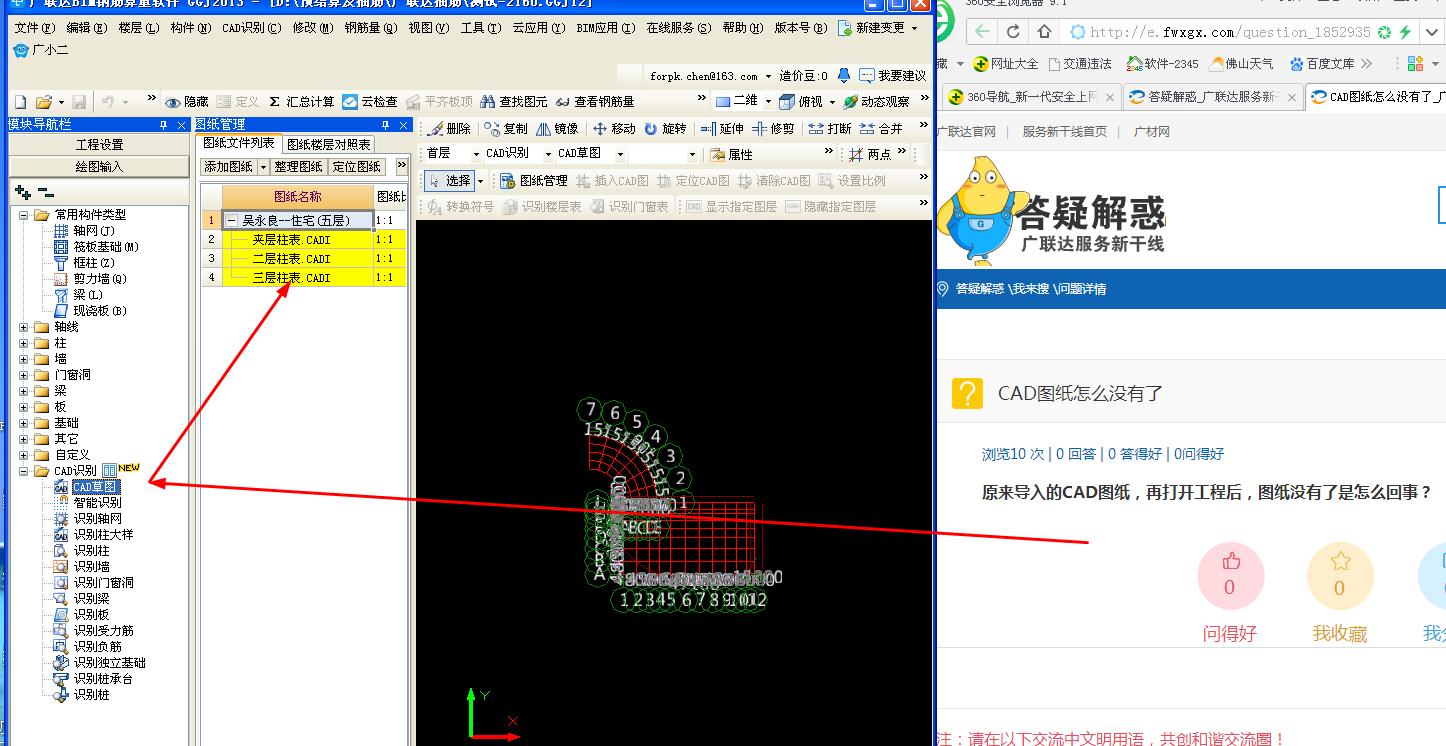Open 云检查 cloud check tool
Image resolution: width=1446 pixels, height=746 pixels.
370,102
